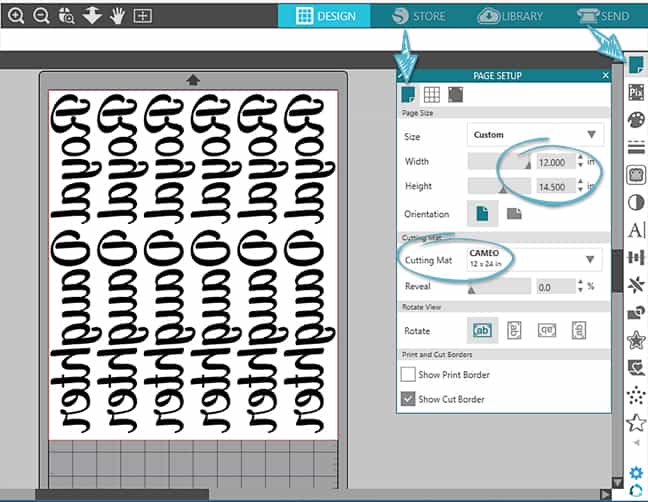Close the Page Setup panel
This screenshot has width=648, height=502.
[605, 75]
